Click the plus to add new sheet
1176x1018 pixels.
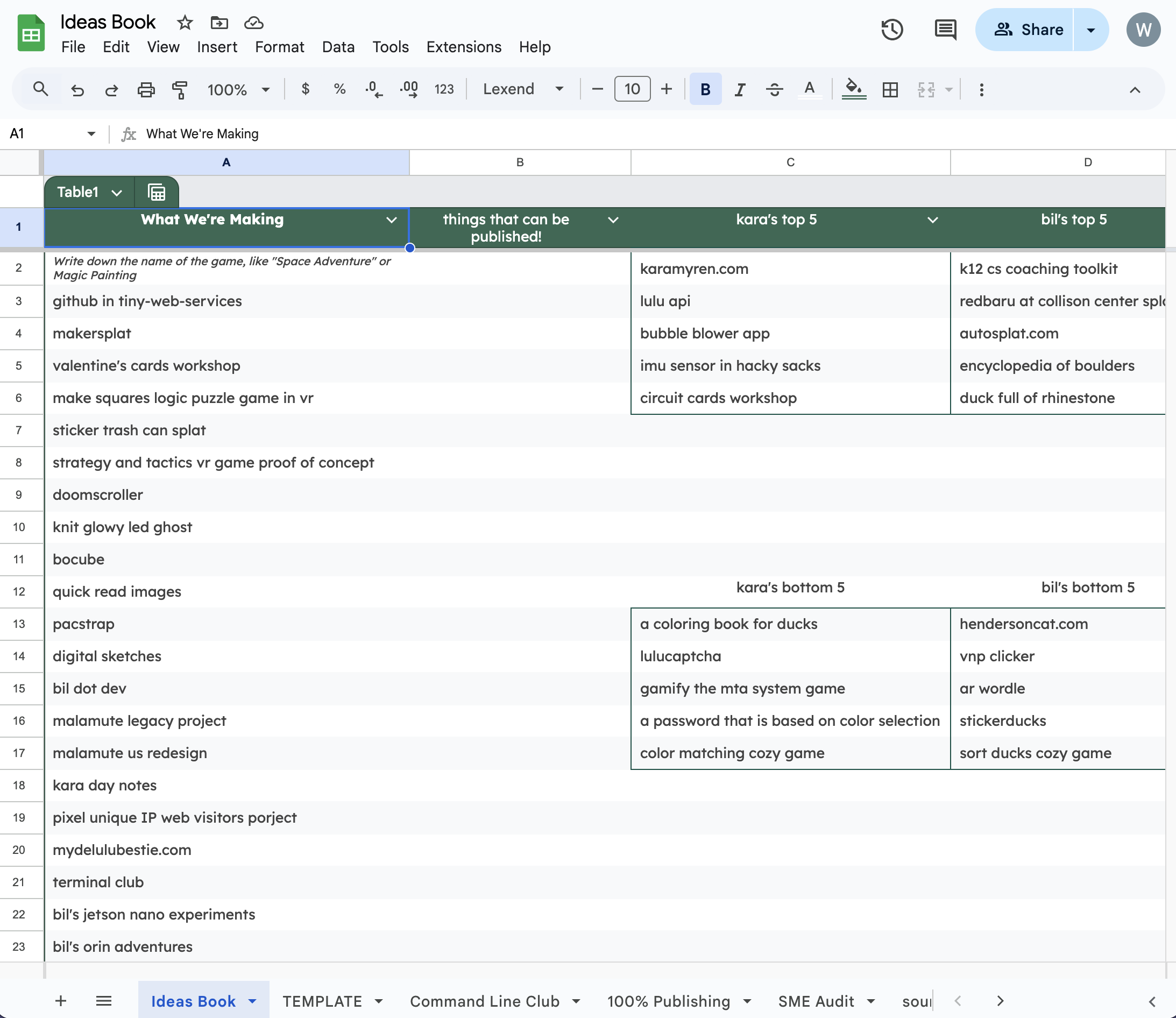61,1001
